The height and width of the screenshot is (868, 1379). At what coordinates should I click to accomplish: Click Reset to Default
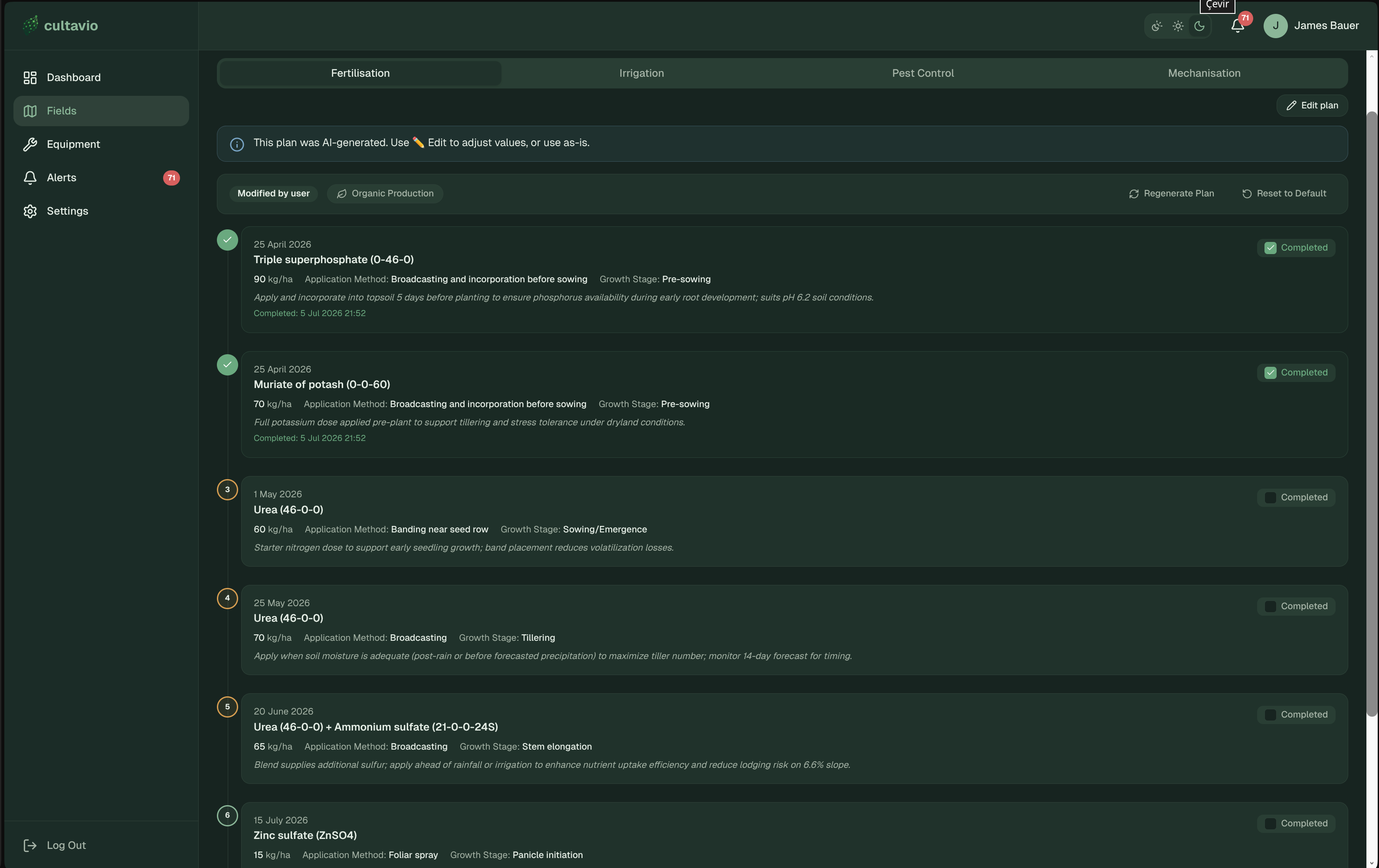coord(1284,193)
